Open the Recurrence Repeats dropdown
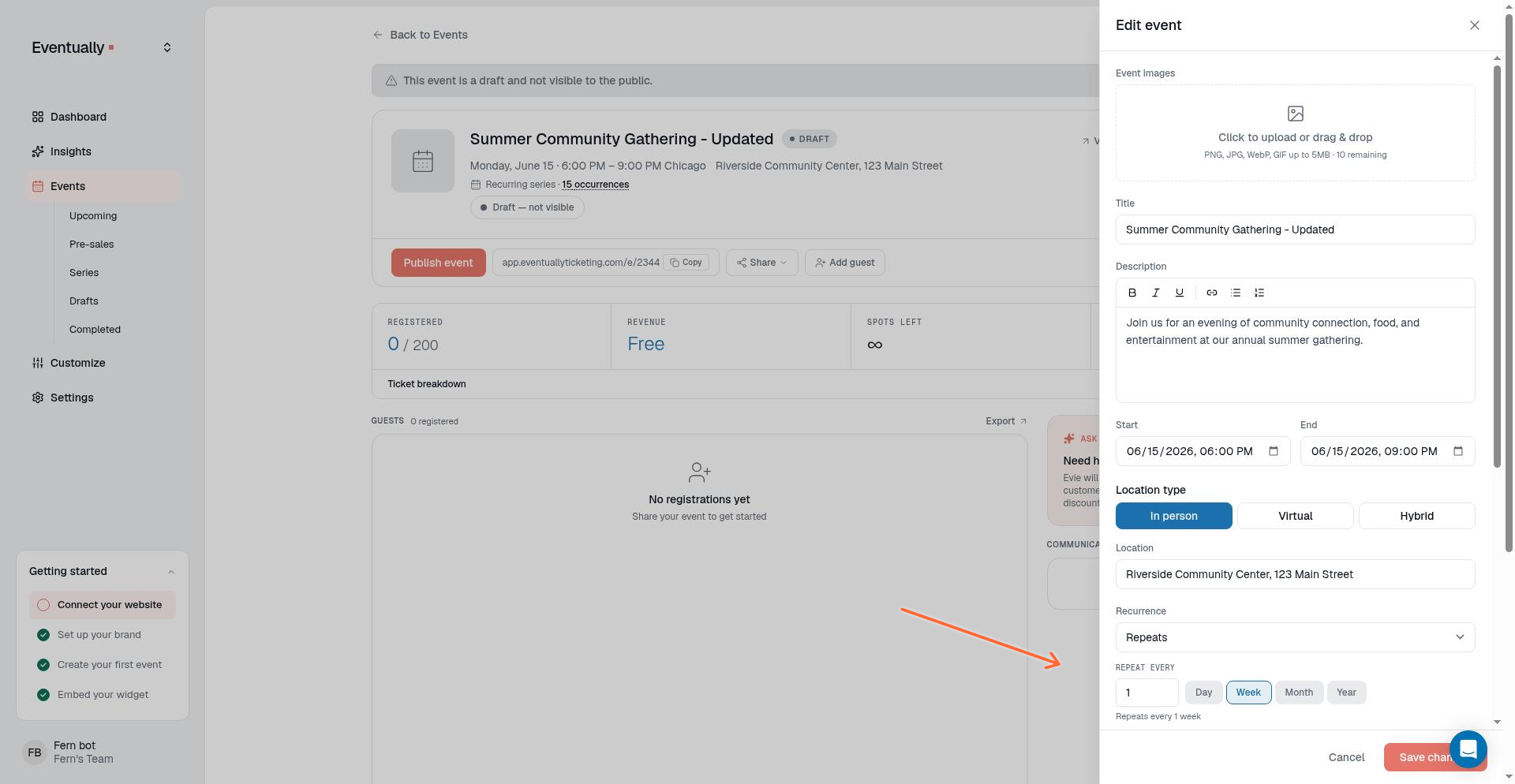The image size is (1515, 784). (1295, 637)
